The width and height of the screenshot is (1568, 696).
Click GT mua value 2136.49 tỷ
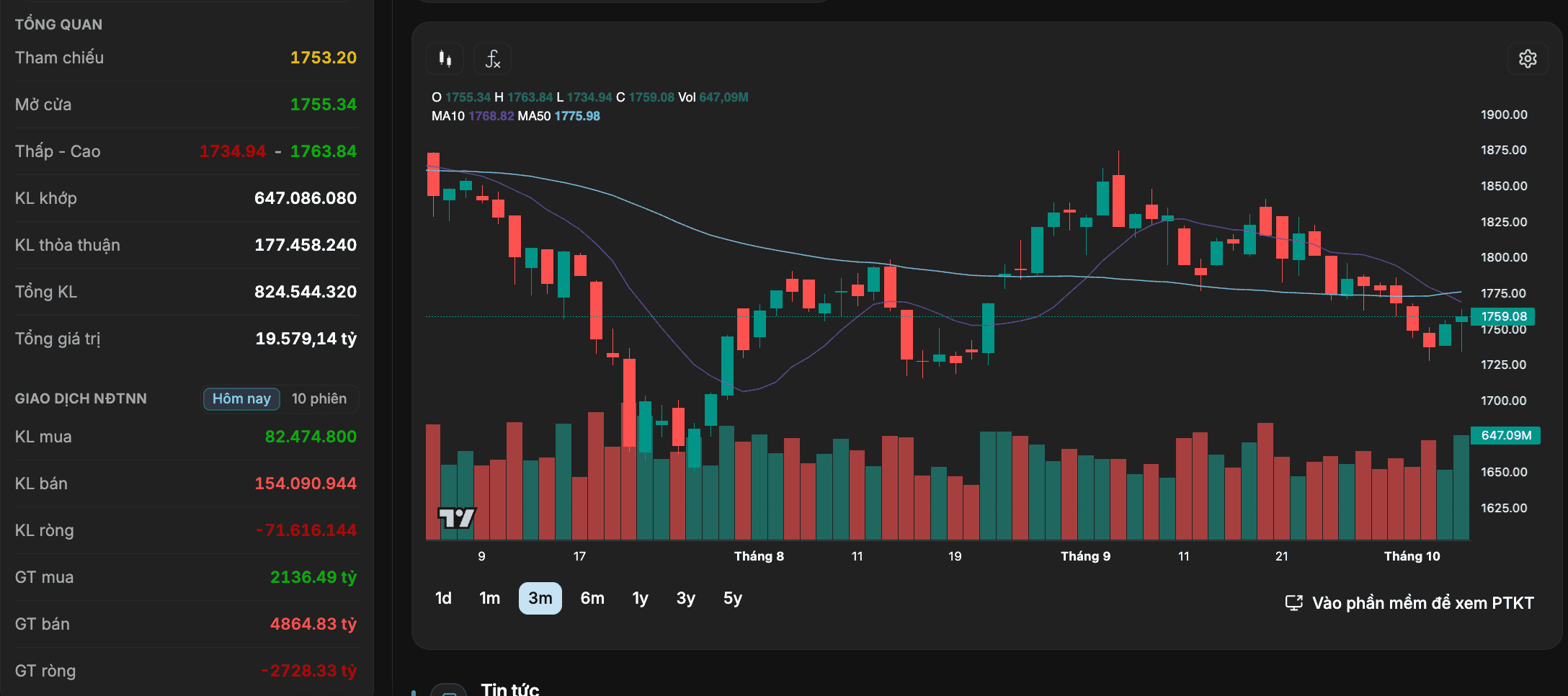click(x=313, y=577)
